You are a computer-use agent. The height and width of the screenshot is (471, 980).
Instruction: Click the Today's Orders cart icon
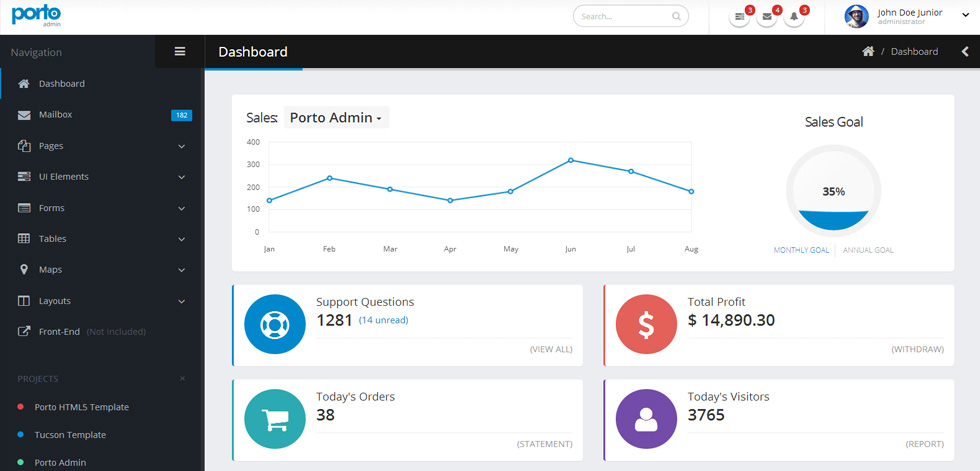click(x=274, y=419)
